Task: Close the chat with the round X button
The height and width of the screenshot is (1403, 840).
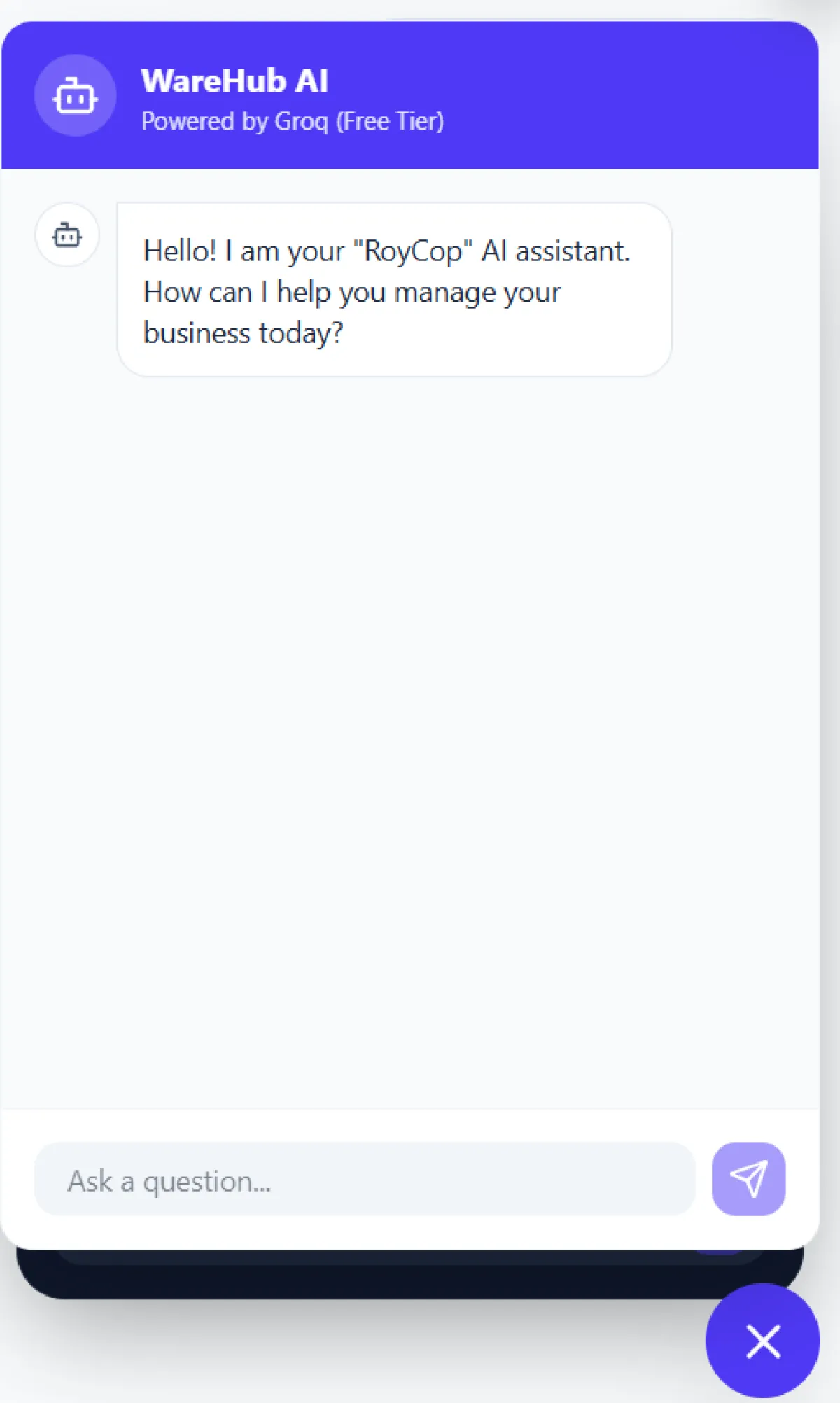Action: [x=762, y=1341]
